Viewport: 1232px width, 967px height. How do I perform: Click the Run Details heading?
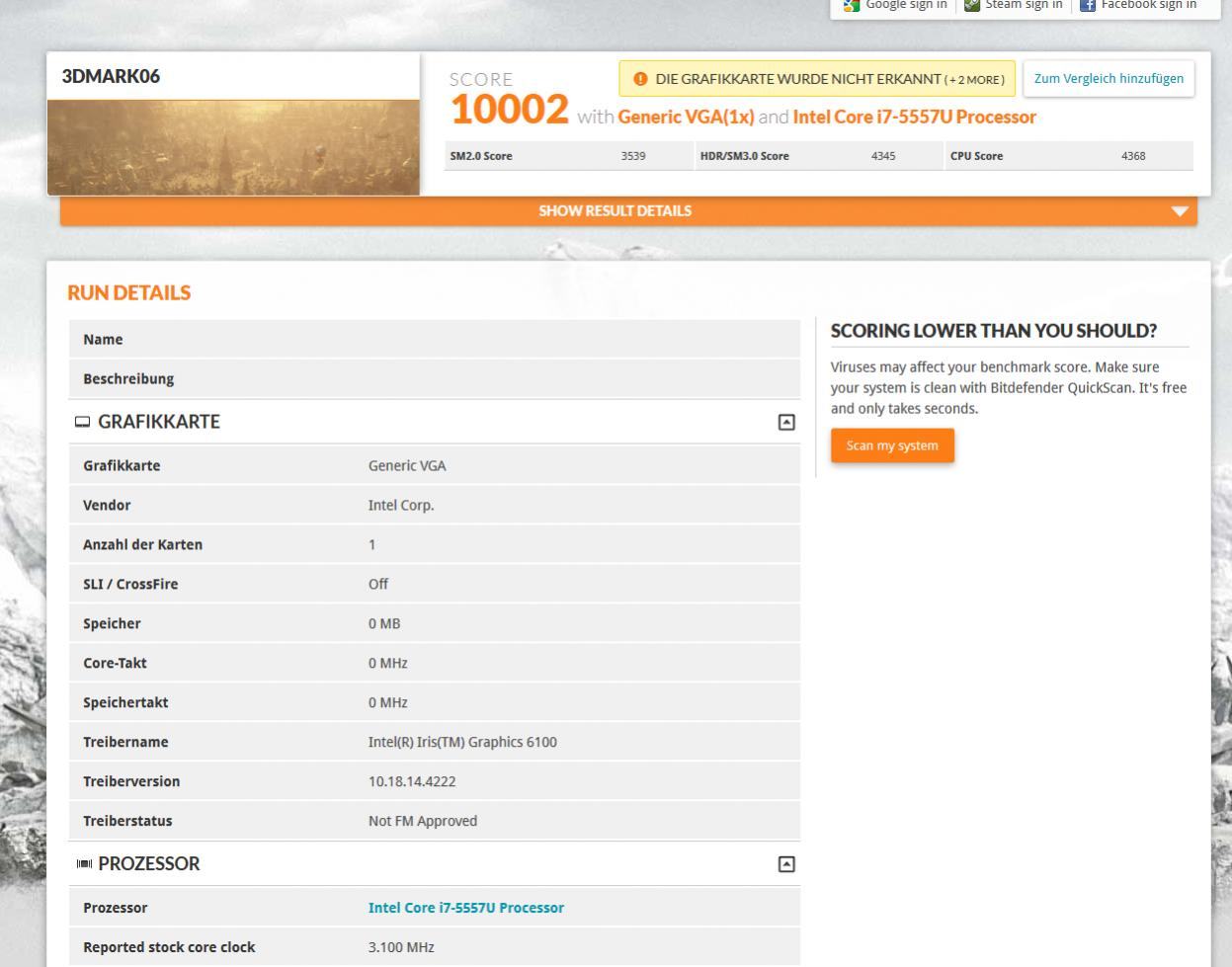[x=129, y=292]
